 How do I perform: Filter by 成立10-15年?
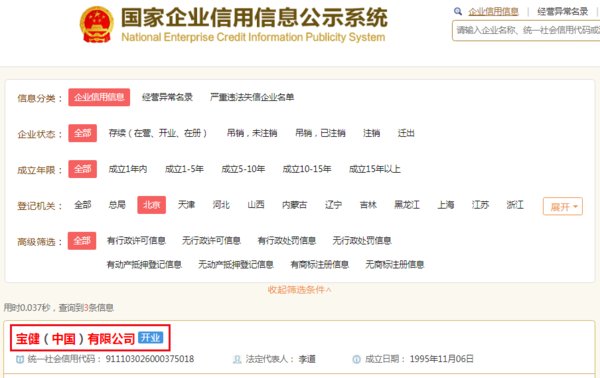(307, 169)
